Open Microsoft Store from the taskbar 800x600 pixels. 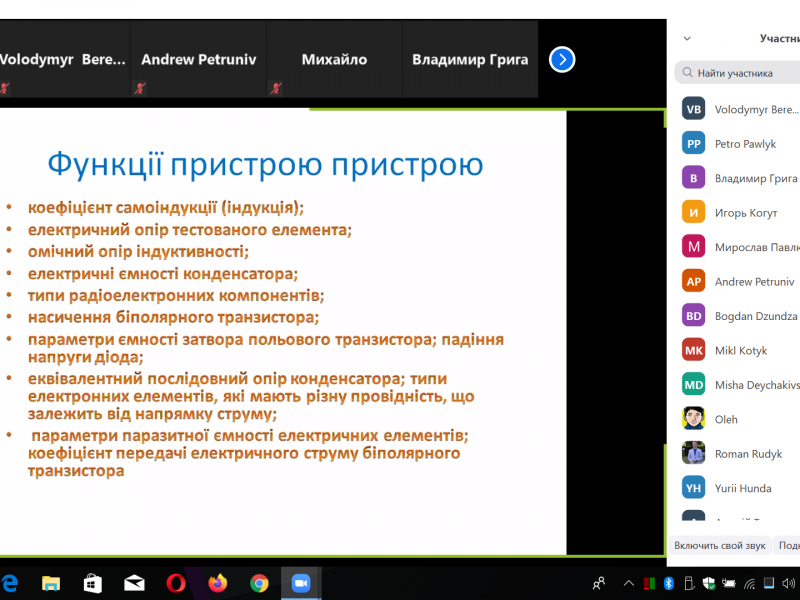(92, 583)
